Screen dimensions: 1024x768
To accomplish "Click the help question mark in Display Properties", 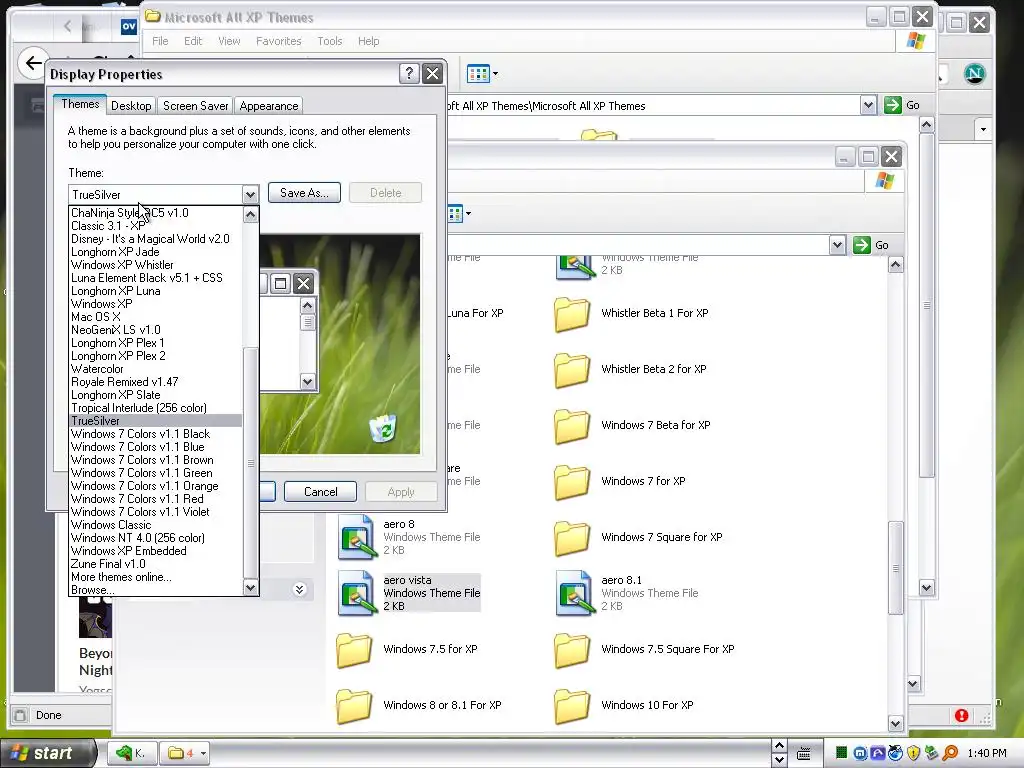I will click(x=409, y=74).
